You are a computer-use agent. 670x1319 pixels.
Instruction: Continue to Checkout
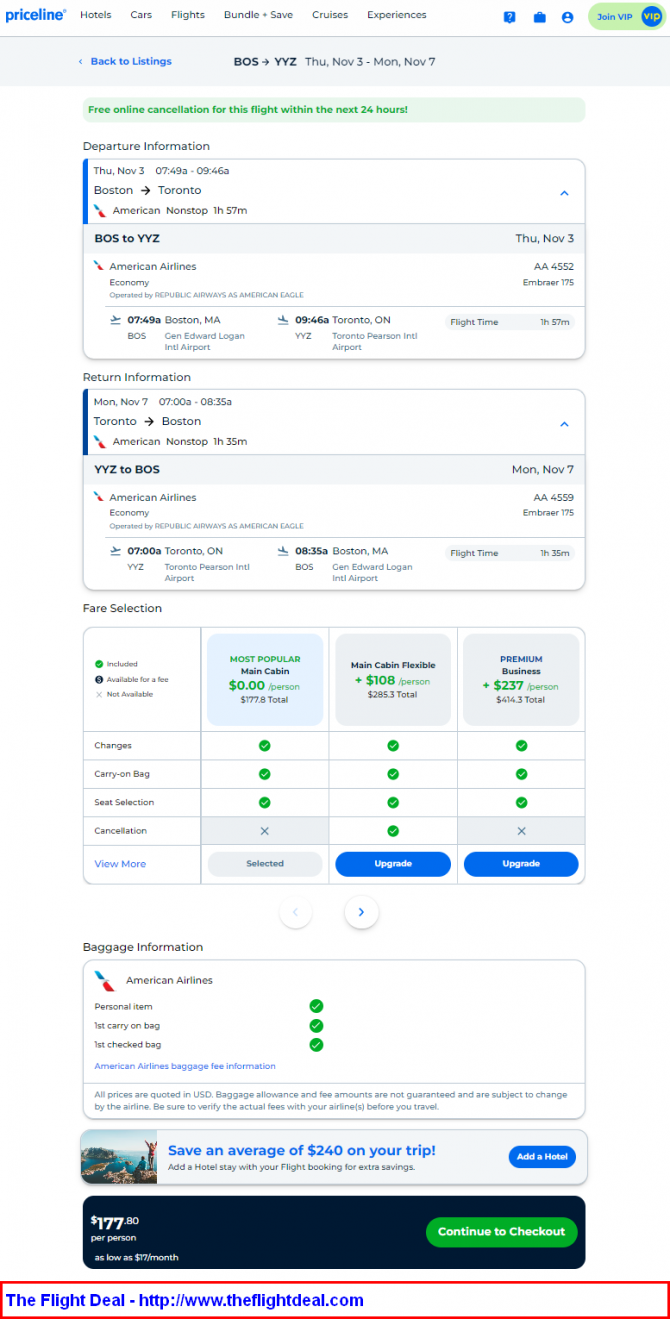click(x=501, y=1232)
